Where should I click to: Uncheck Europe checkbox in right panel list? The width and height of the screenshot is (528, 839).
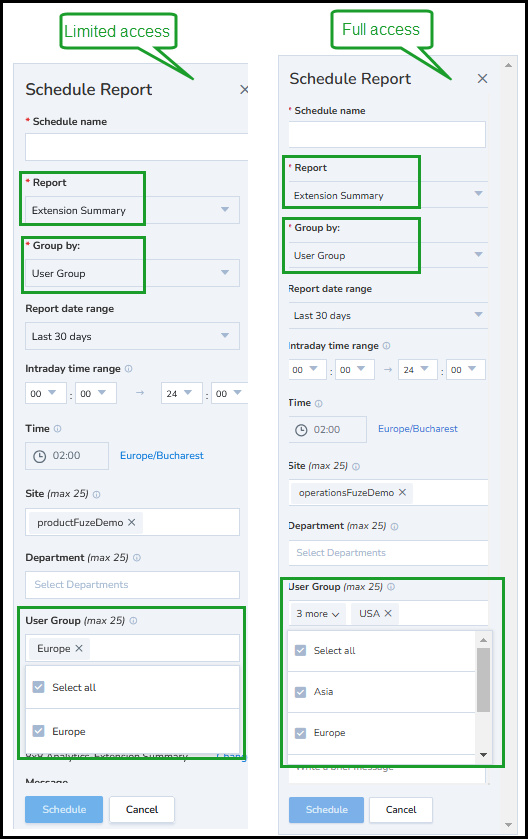(301, 733)
